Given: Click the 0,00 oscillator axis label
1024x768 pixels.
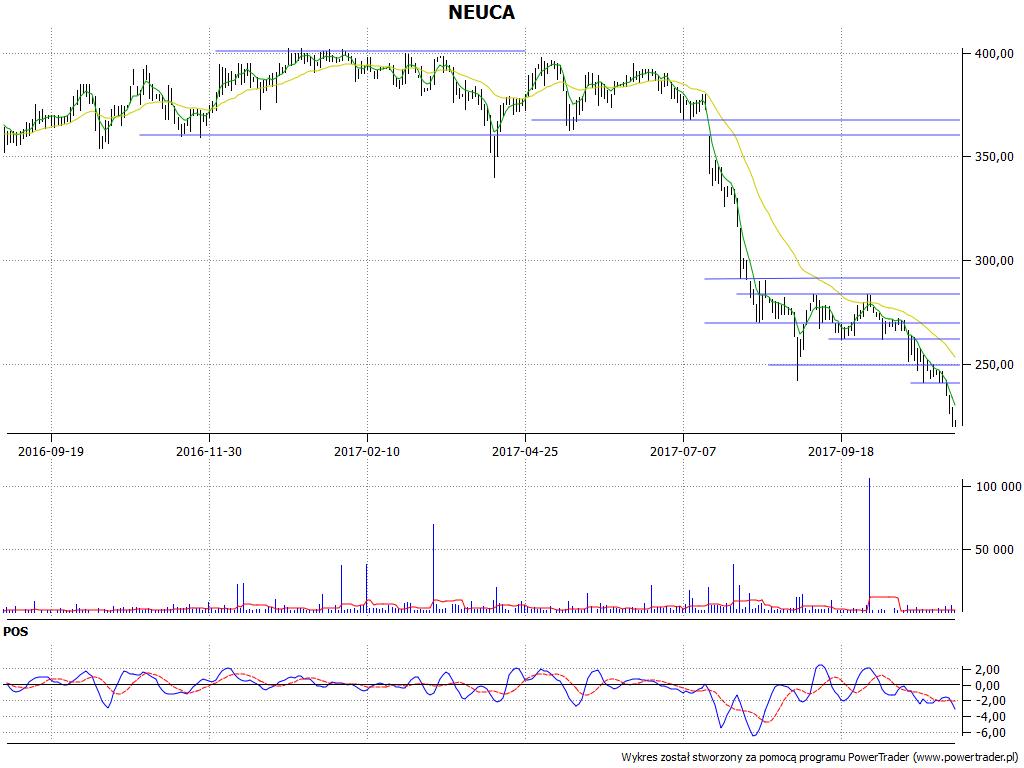Looking at the screenshot, I should [987, 686].
